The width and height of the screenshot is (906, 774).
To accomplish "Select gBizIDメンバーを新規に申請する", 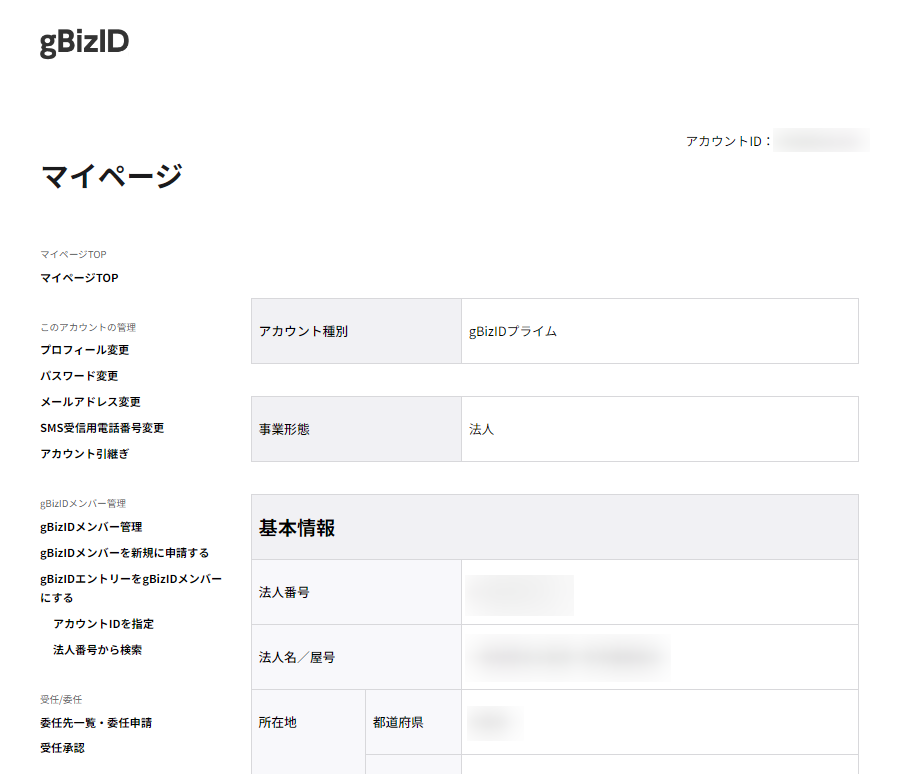I will (124, 553).
